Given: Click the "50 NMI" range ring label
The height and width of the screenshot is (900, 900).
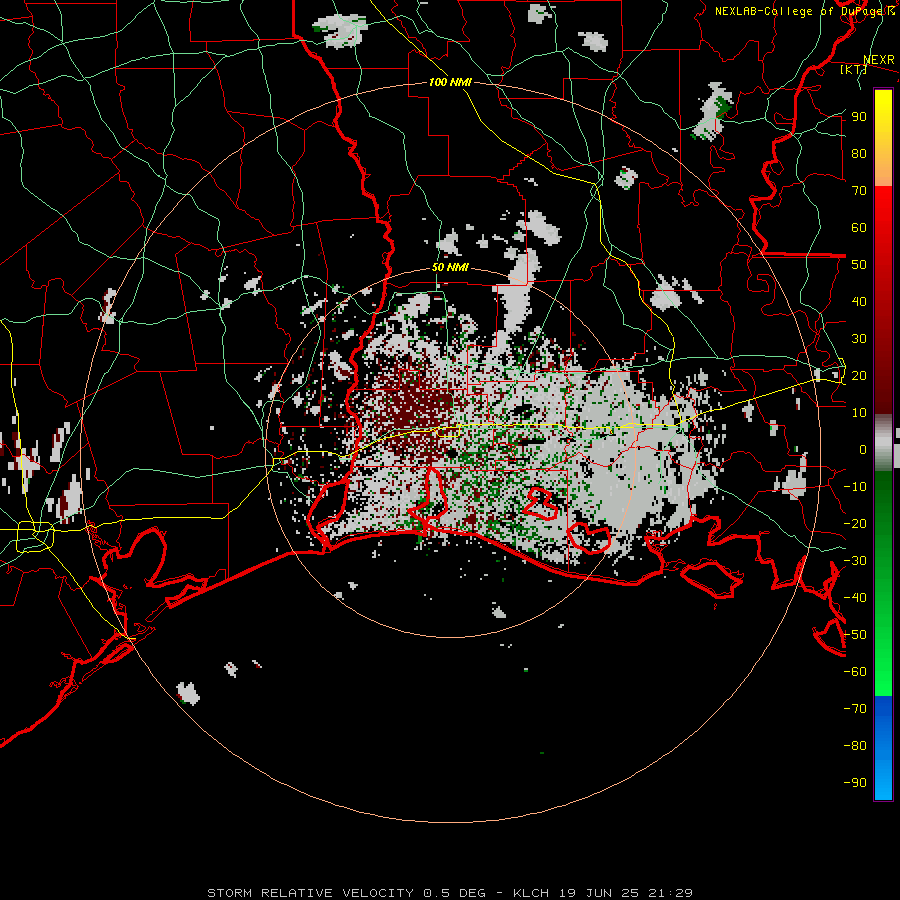Looking at the screenshot, I should pyautogui.click(x=450, y=267).
